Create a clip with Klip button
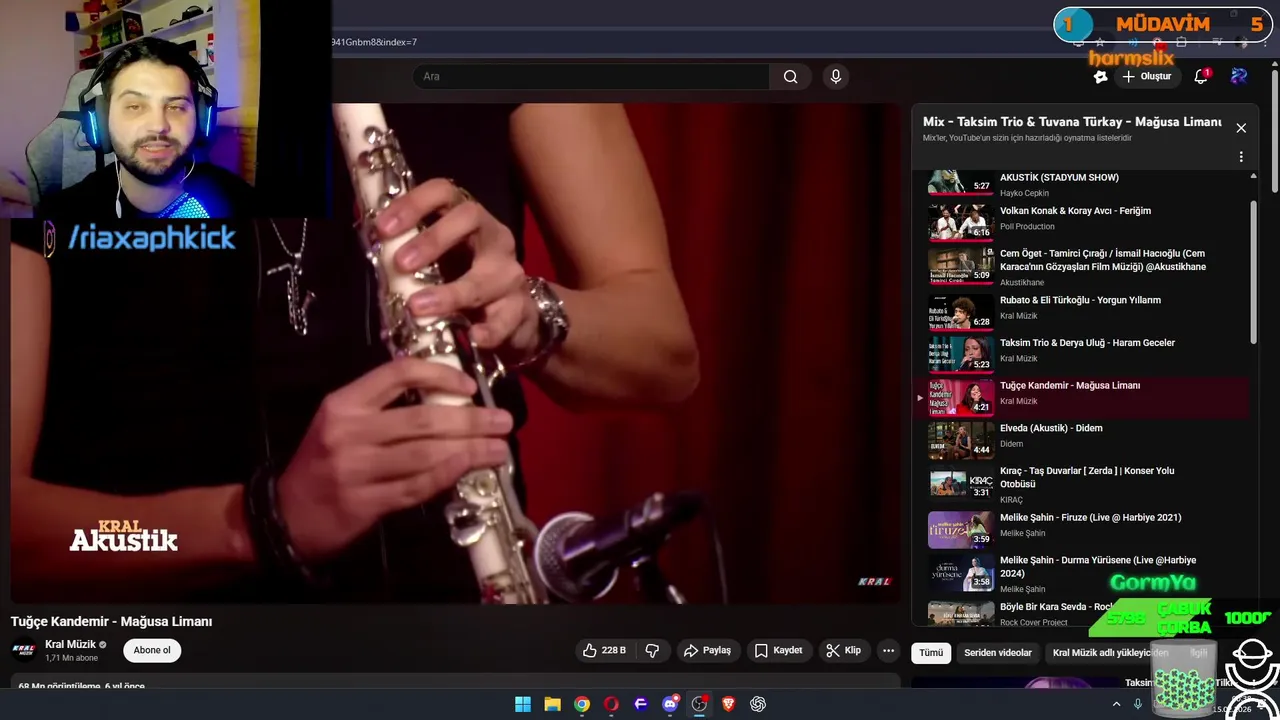Image resolution: width=1280 pixels, height=720 pixels. coord(843,650)
